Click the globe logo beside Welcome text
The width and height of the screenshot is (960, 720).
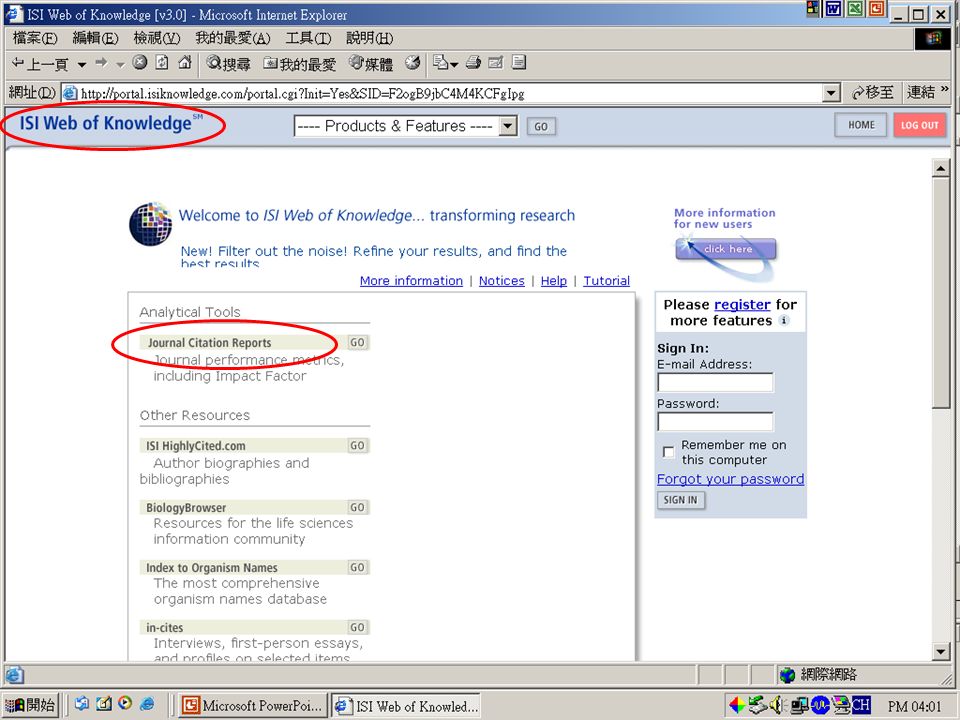coord(150,224)
